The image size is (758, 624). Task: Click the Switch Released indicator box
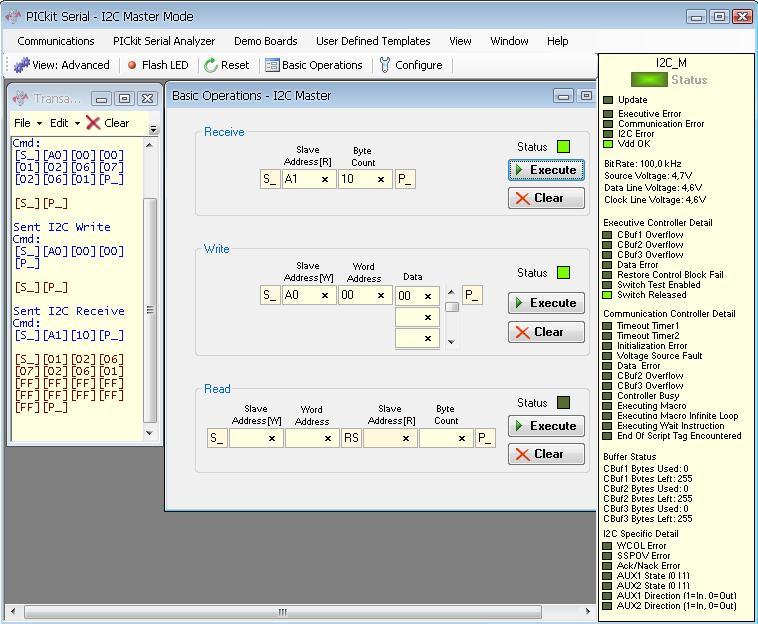coord(607,295)
